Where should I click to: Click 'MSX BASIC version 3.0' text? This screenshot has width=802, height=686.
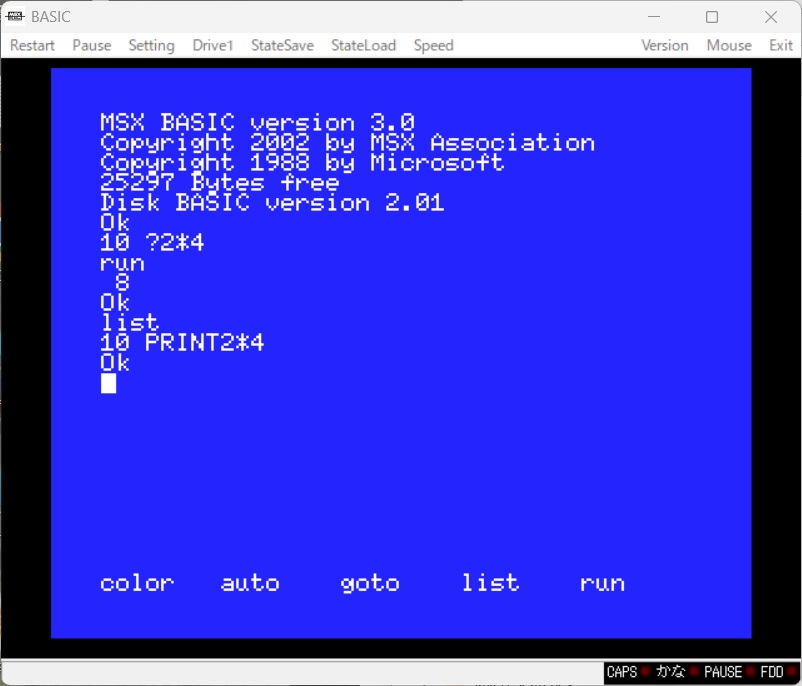point(257,122)
